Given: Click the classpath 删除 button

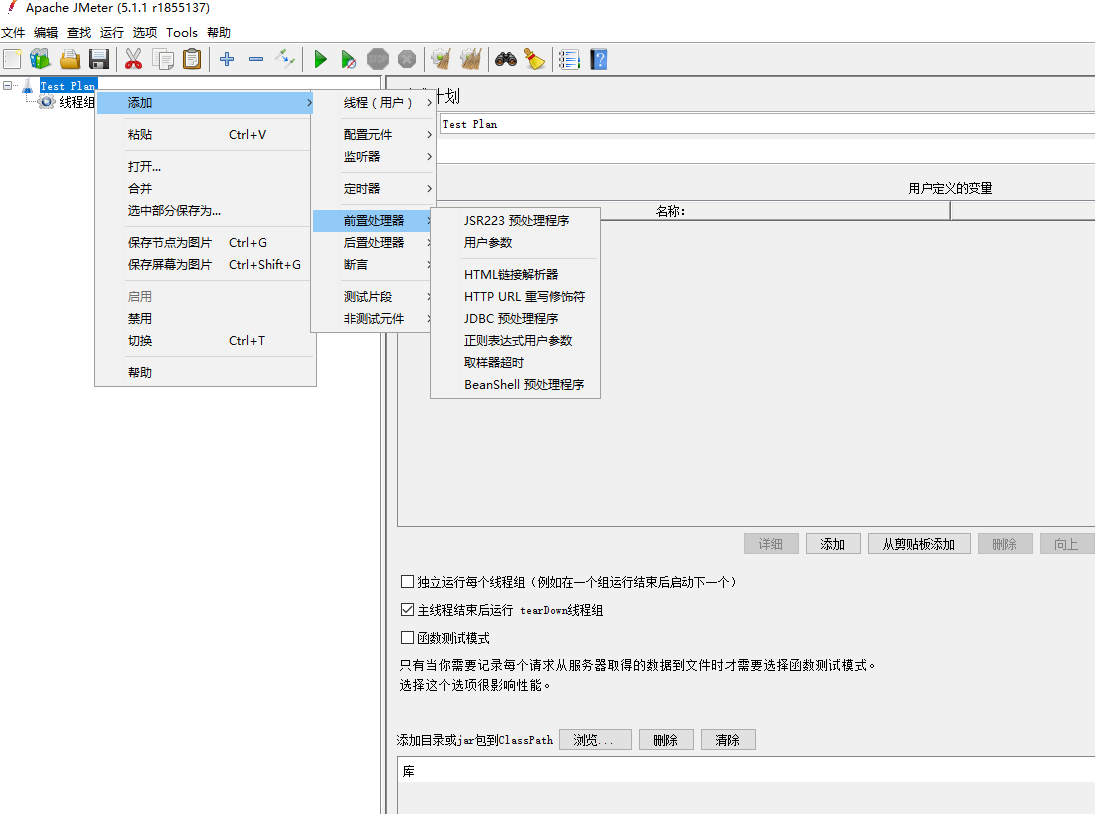Looking at the screenshot, I should 666,740.
